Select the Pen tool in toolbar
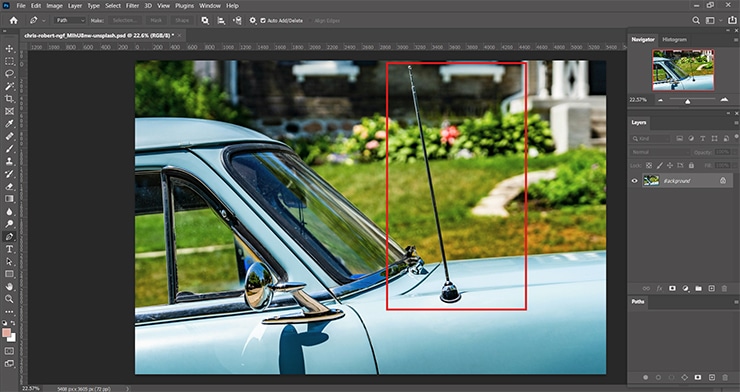 [9, 236]
